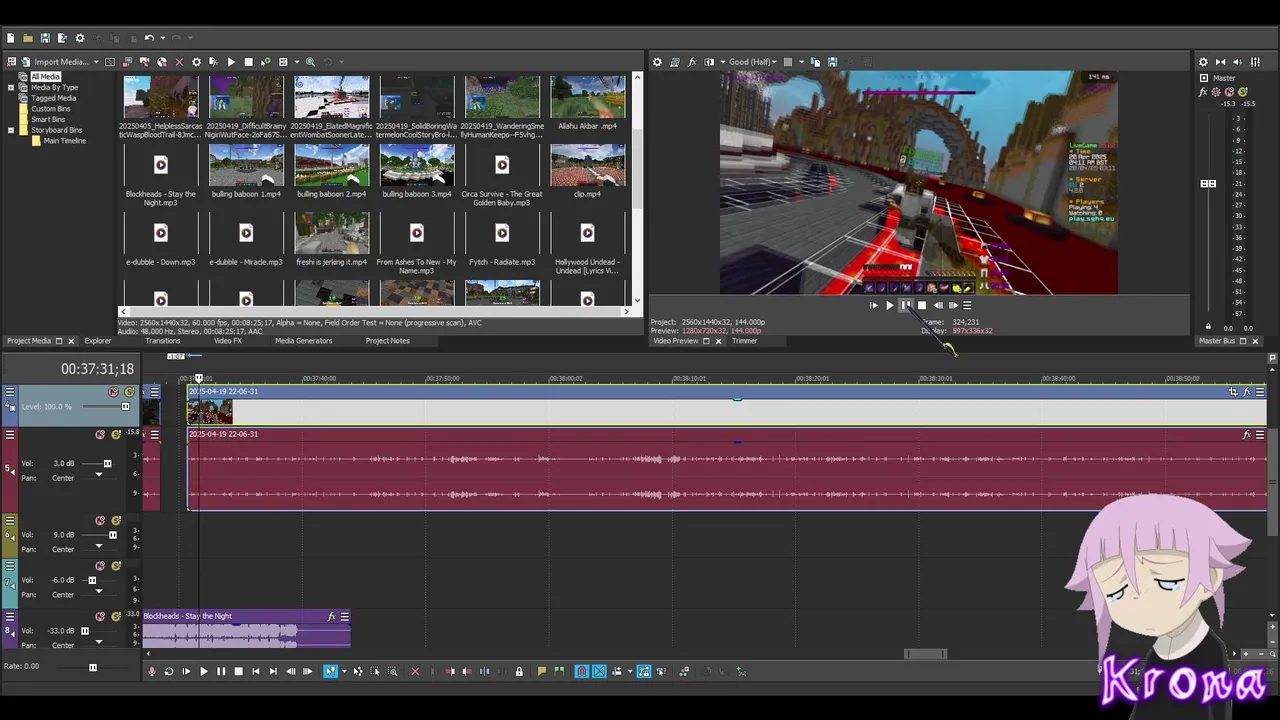Stop playback in the Video Preview
This screenshot has height=720, width=1280.
coord(922,305)
